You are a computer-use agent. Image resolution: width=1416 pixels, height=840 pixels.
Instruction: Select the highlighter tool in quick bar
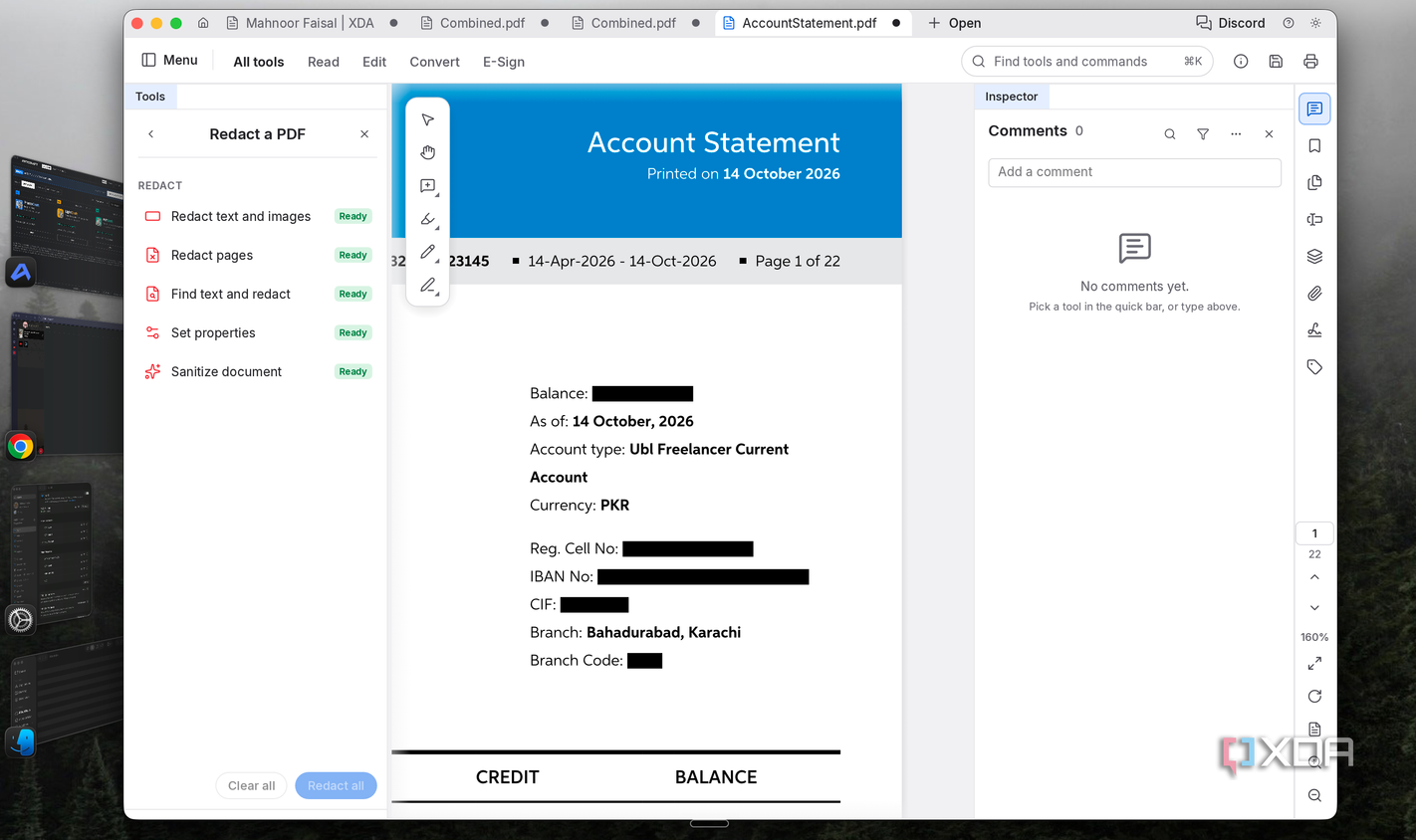[x=428, y=219]
